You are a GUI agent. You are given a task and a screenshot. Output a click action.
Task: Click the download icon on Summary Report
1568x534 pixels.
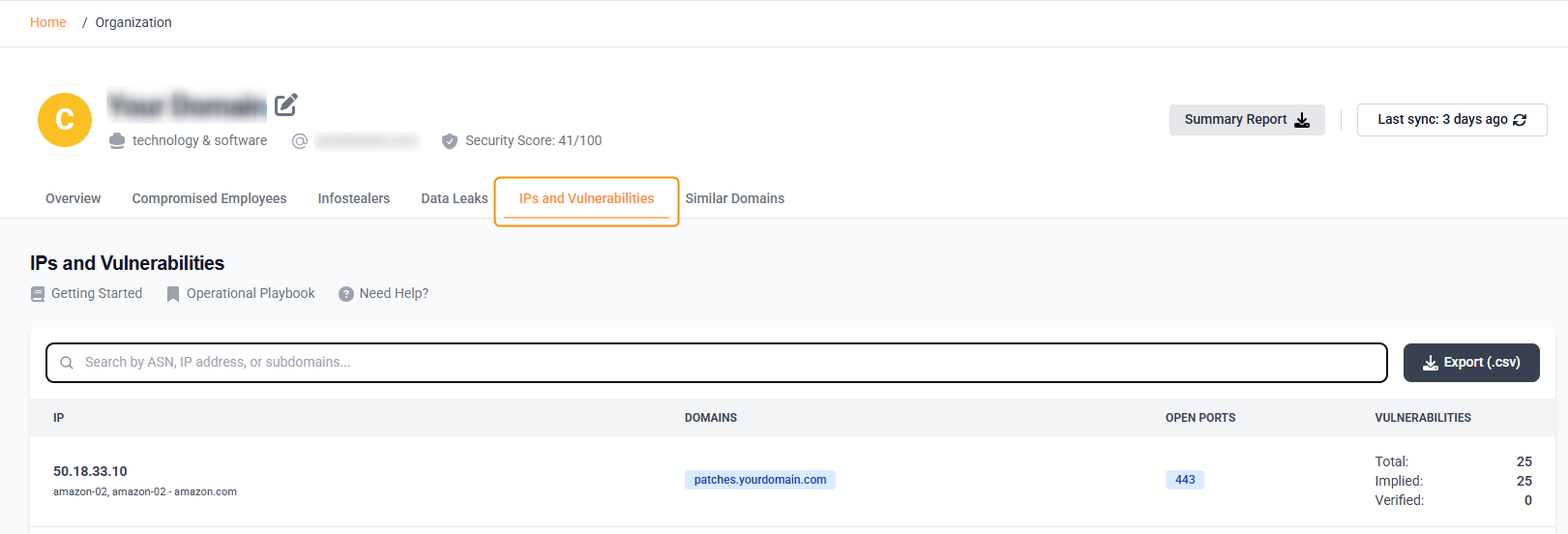[1302, 120]
